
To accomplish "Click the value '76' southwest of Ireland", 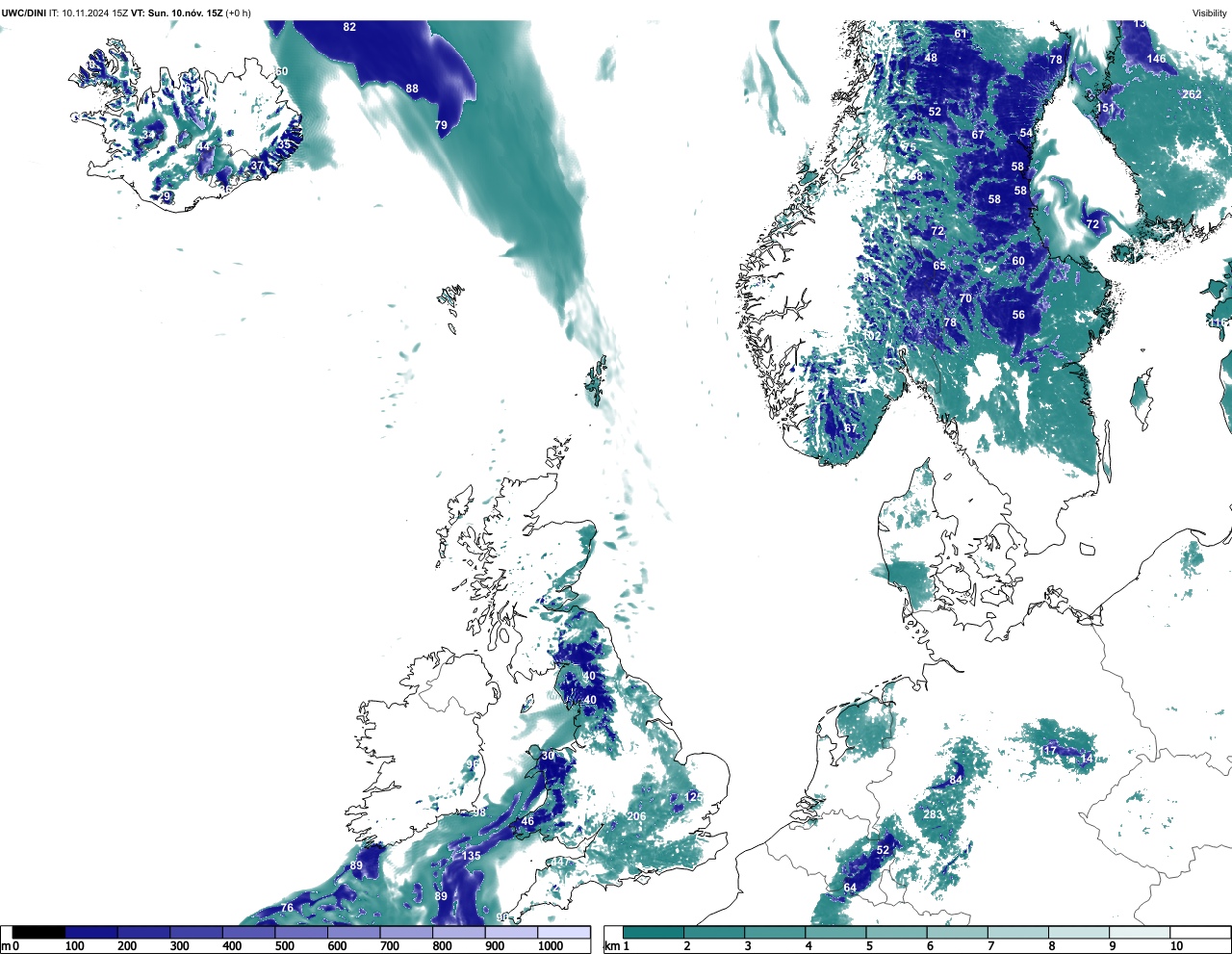I will coord(287,908).
